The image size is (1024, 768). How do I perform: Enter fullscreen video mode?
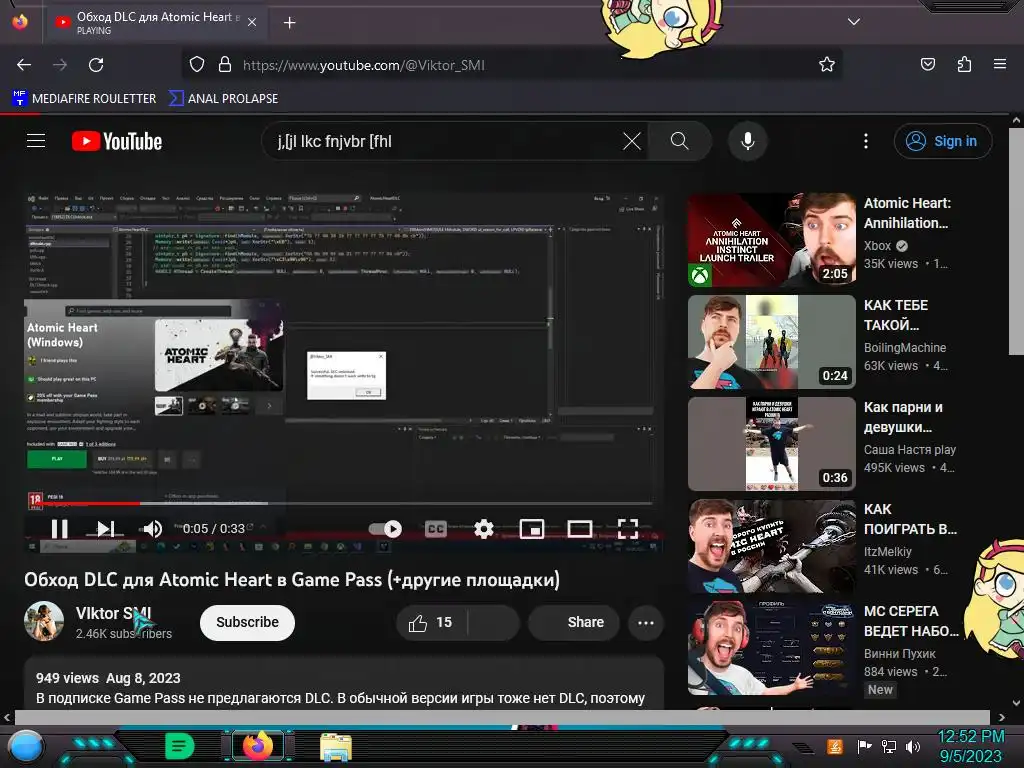(628, 529)
